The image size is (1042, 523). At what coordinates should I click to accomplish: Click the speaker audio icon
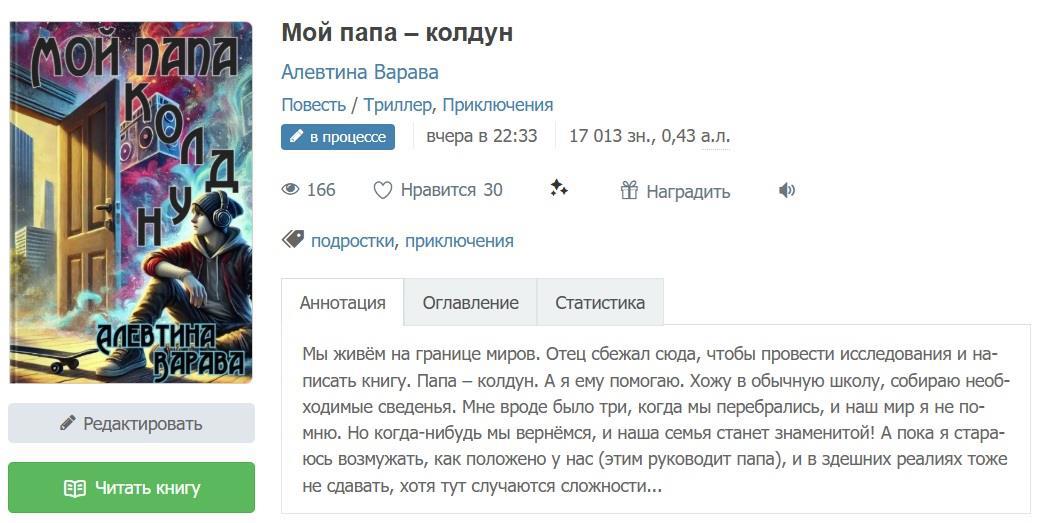(x=787, y=190)
